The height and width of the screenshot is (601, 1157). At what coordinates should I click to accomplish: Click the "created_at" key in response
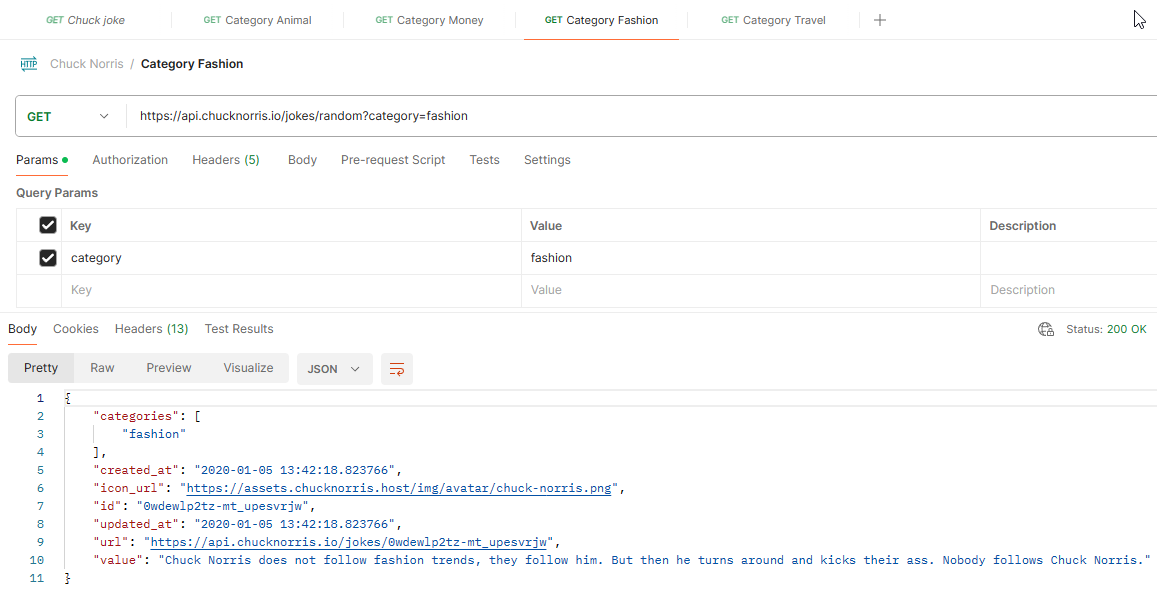pos(137,470)
